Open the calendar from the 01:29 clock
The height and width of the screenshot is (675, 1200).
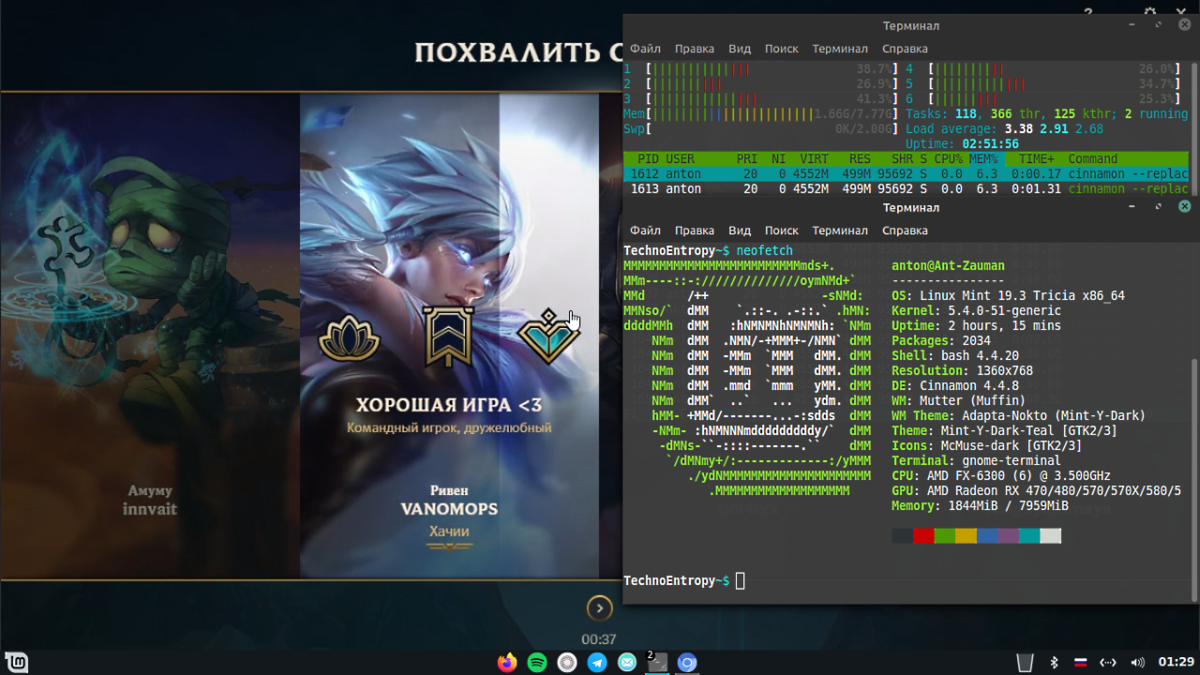[1175, 662]
